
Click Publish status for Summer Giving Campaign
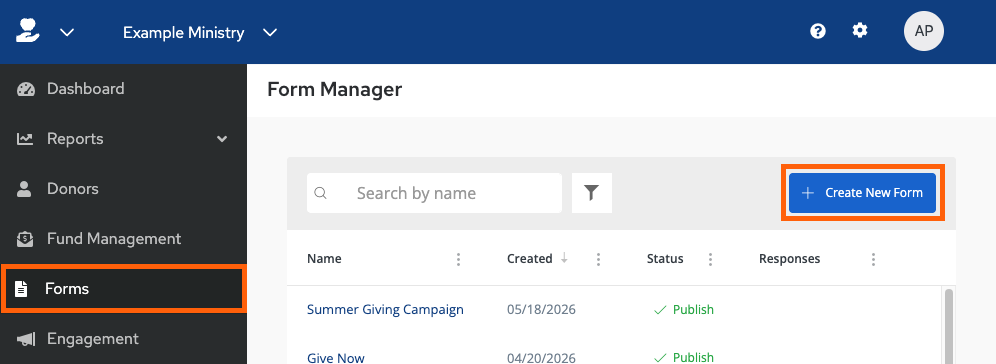click(683, 310)
